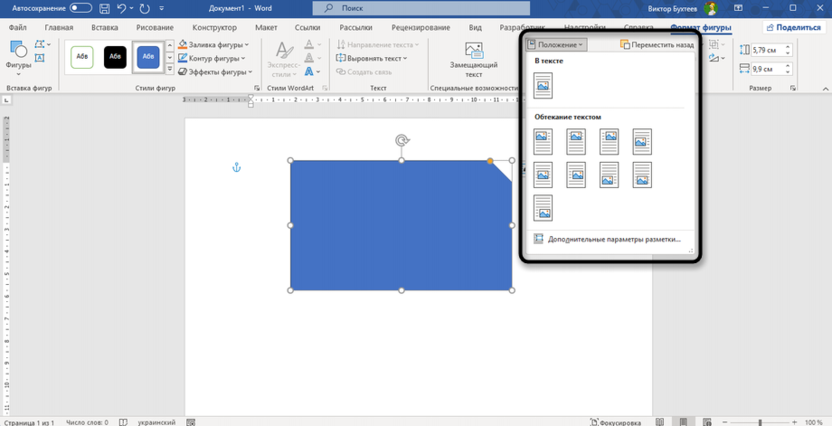
Task: Increase shape height with spinner up arrow
Action: [789, 45]
